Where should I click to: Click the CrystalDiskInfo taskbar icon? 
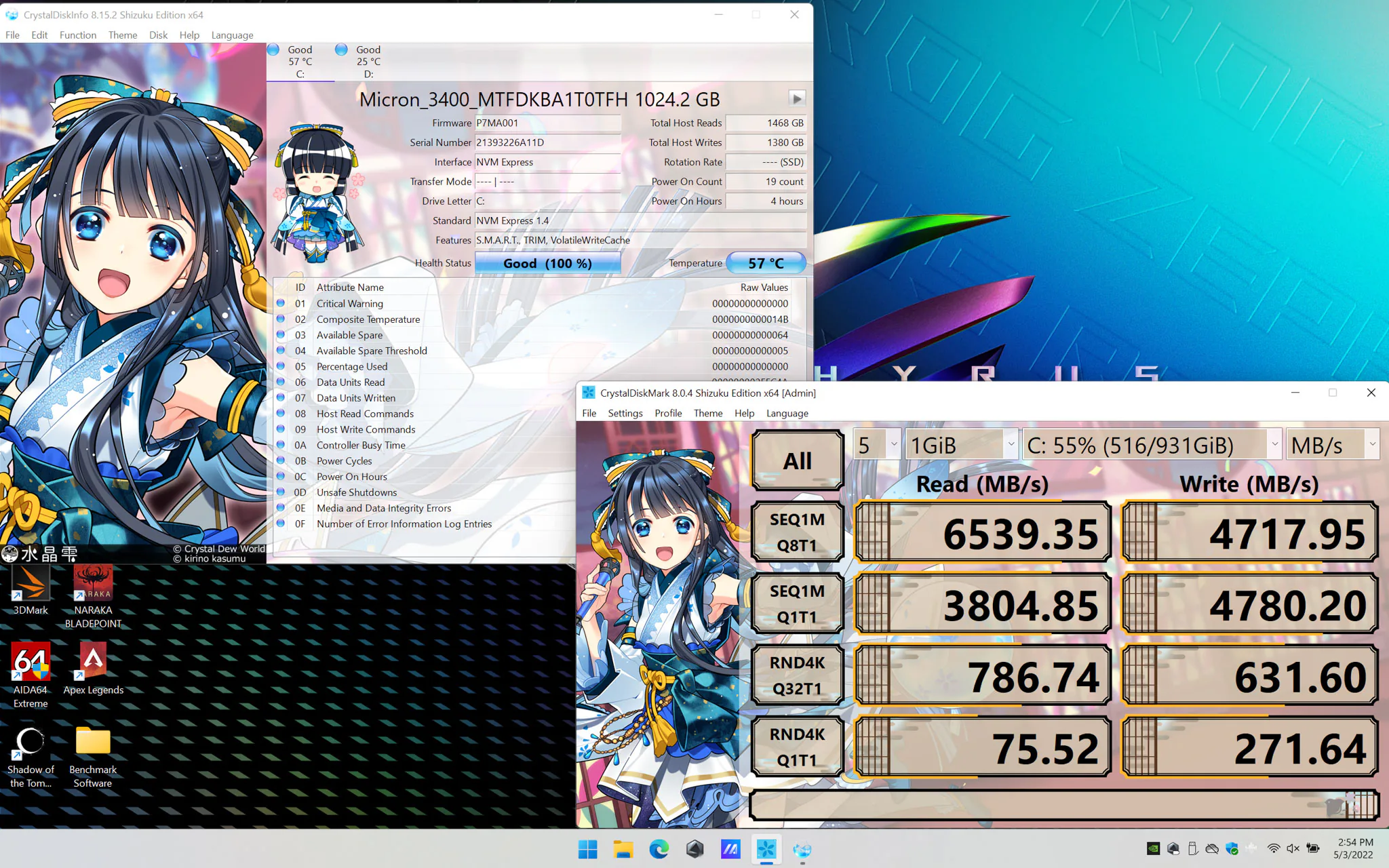(x=802, y=849)
